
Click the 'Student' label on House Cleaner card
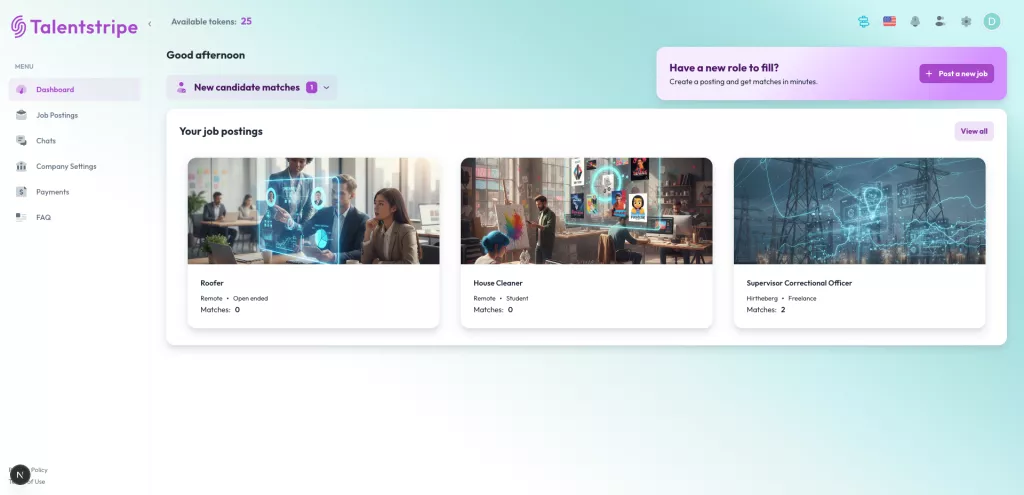517,298
